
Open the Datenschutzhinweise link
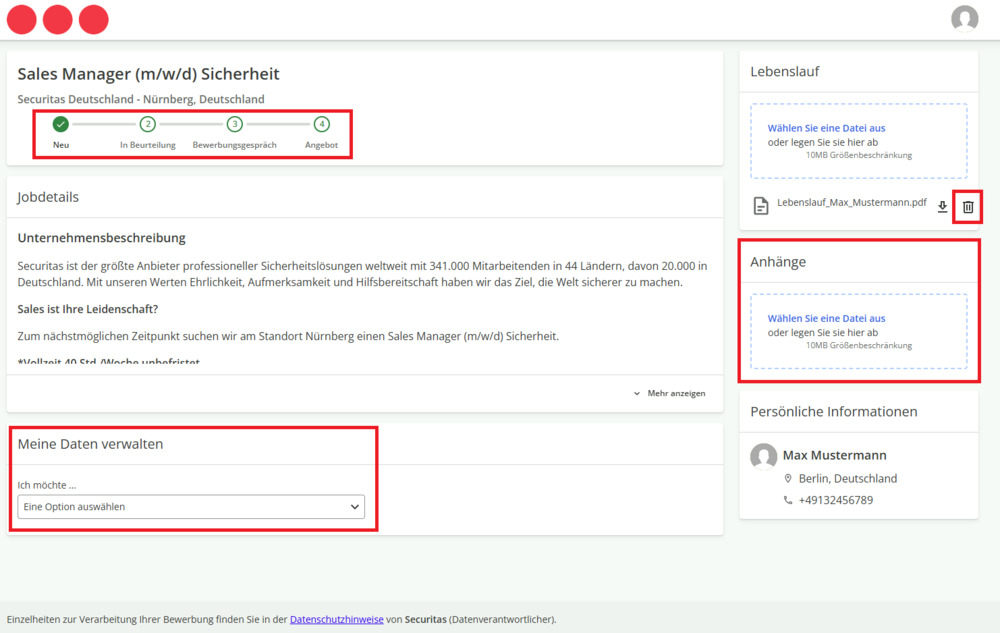[x=336, y=620]
